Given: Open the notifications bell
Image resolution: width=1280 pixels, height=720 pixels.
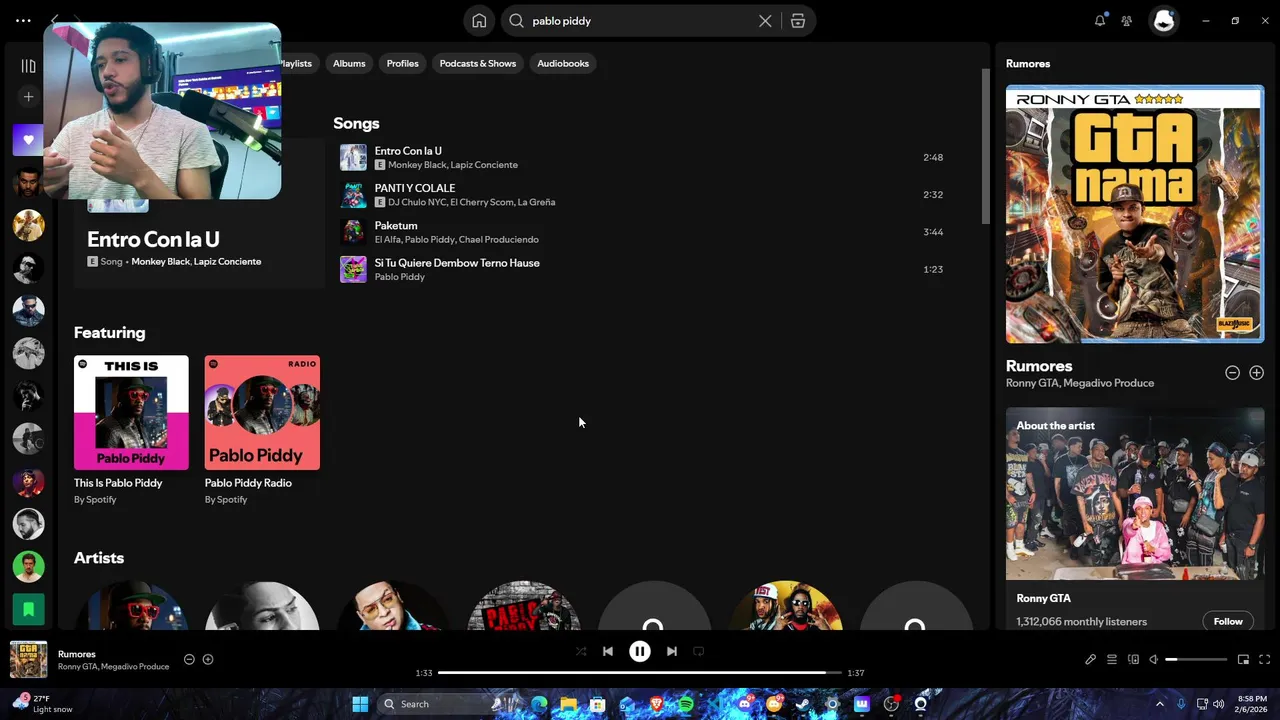Looking at the screenshot, I should [x=1100, y=20].
